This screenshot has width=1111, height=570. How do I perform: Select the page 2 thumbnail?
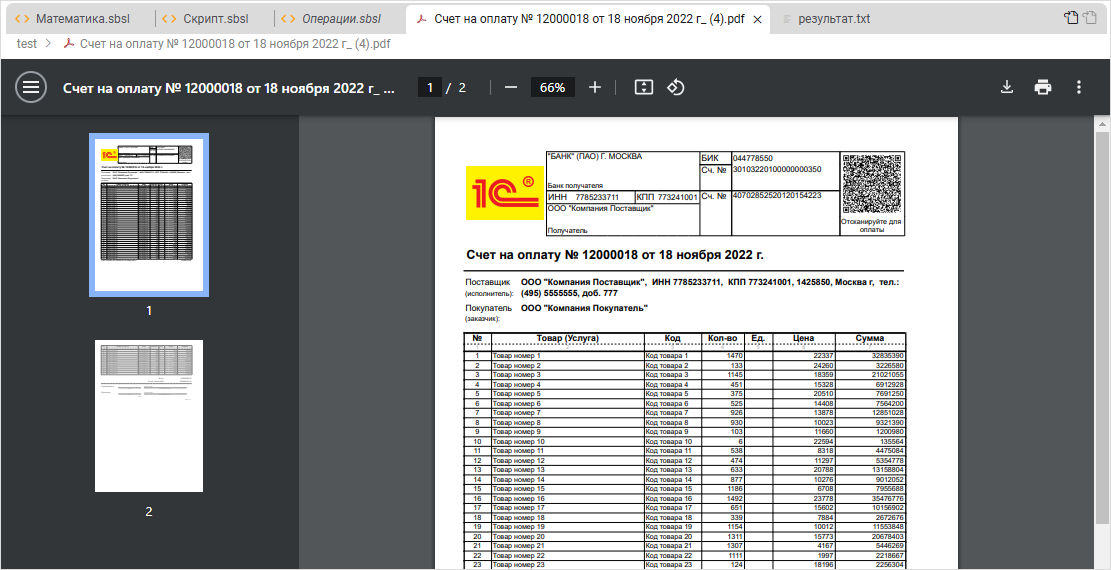(x=149, y=416)
